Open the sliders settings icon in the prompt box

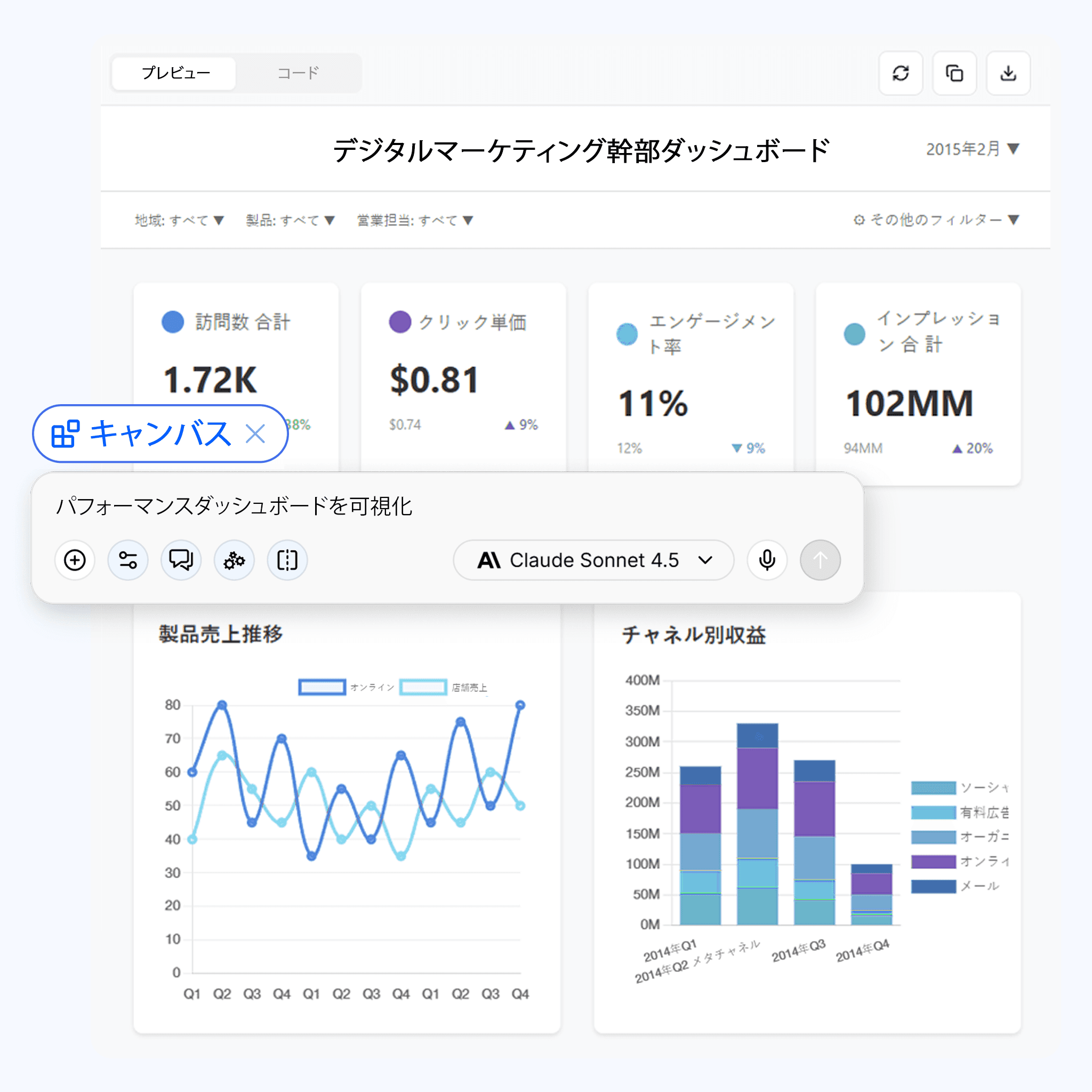click(128, 560)
